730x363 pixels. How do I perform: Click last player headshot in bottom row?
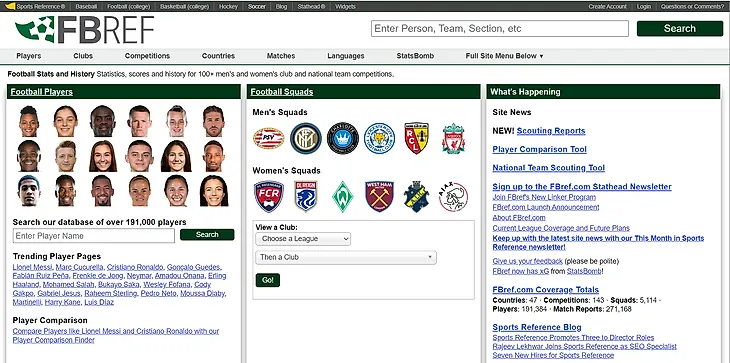[x=214, y=191]
